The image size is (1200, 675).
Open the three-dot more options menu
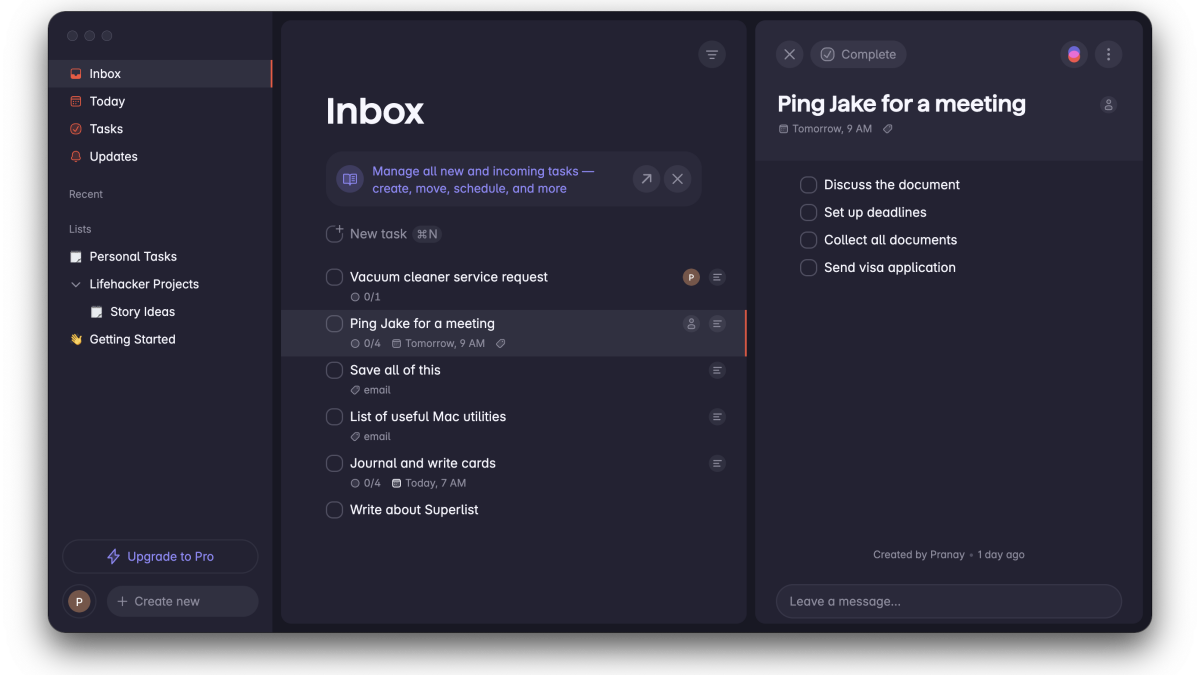pyautogui.click(x=1108, y=54)
